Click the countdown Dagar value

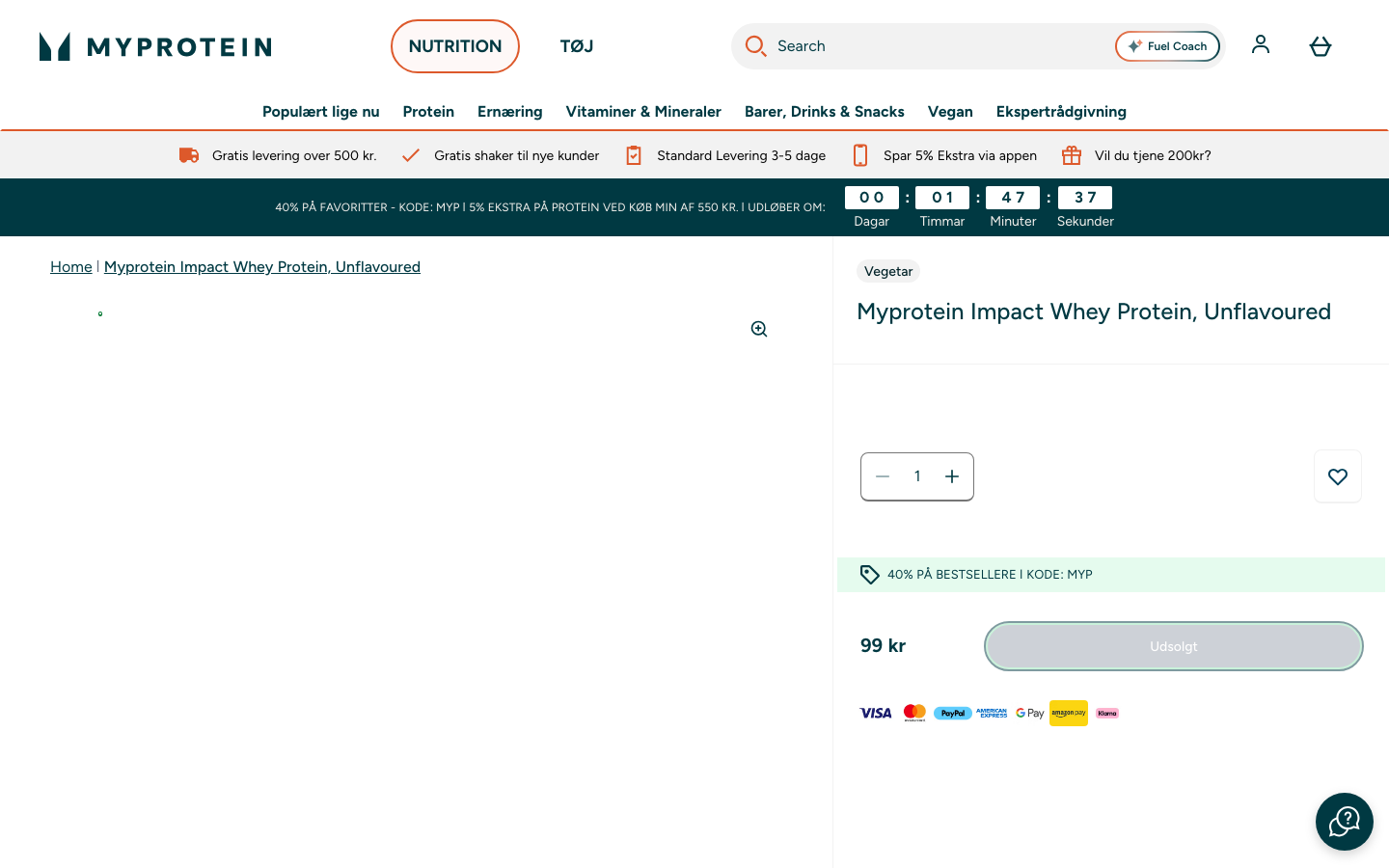872,198
